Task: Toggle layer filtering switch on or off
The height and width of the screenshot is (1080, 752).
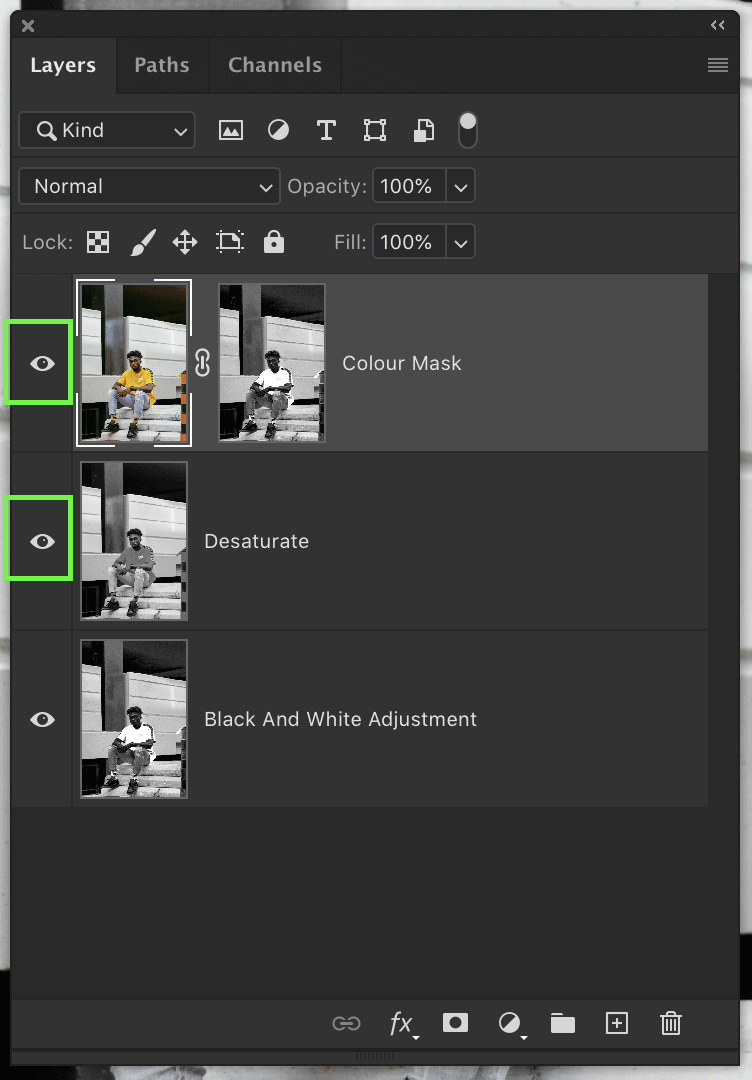Action: point(468,130)
